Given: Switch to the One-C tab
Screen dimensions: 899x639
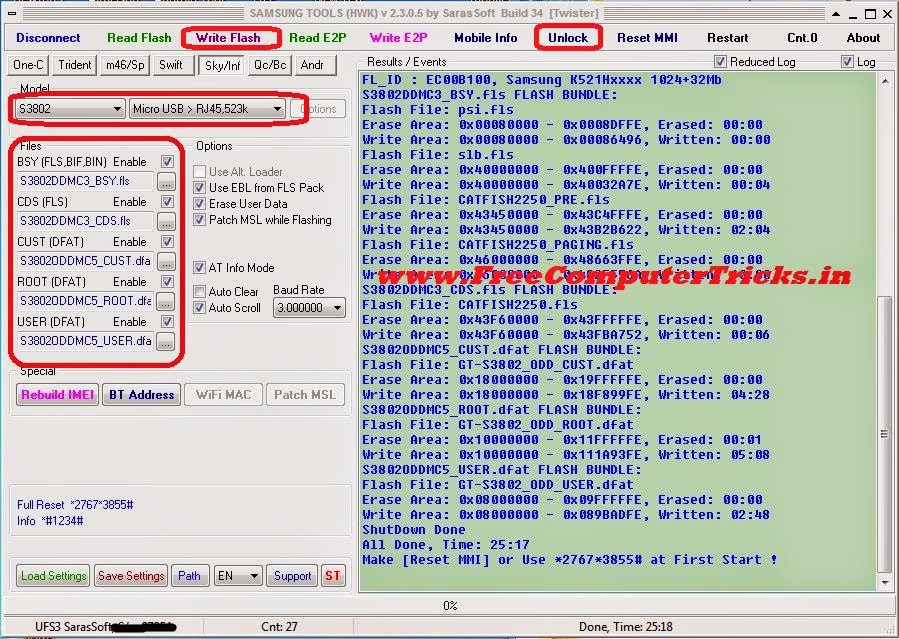Looking at the screenshot, I should click(x=28, y=65).
